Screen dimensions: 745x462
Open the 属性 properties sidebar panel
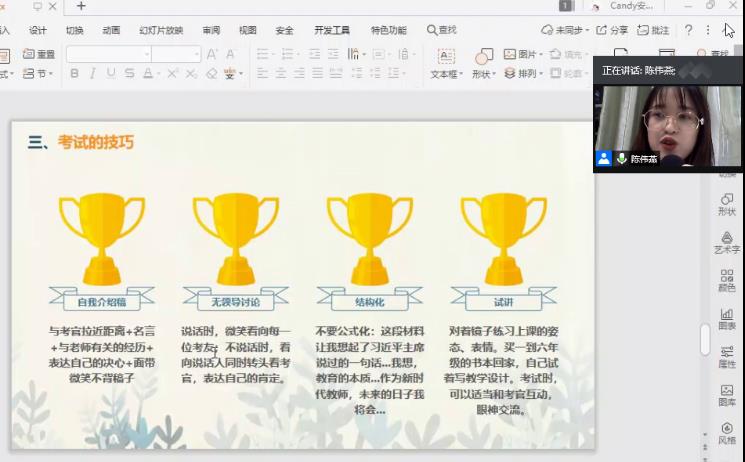click(727, 357)
